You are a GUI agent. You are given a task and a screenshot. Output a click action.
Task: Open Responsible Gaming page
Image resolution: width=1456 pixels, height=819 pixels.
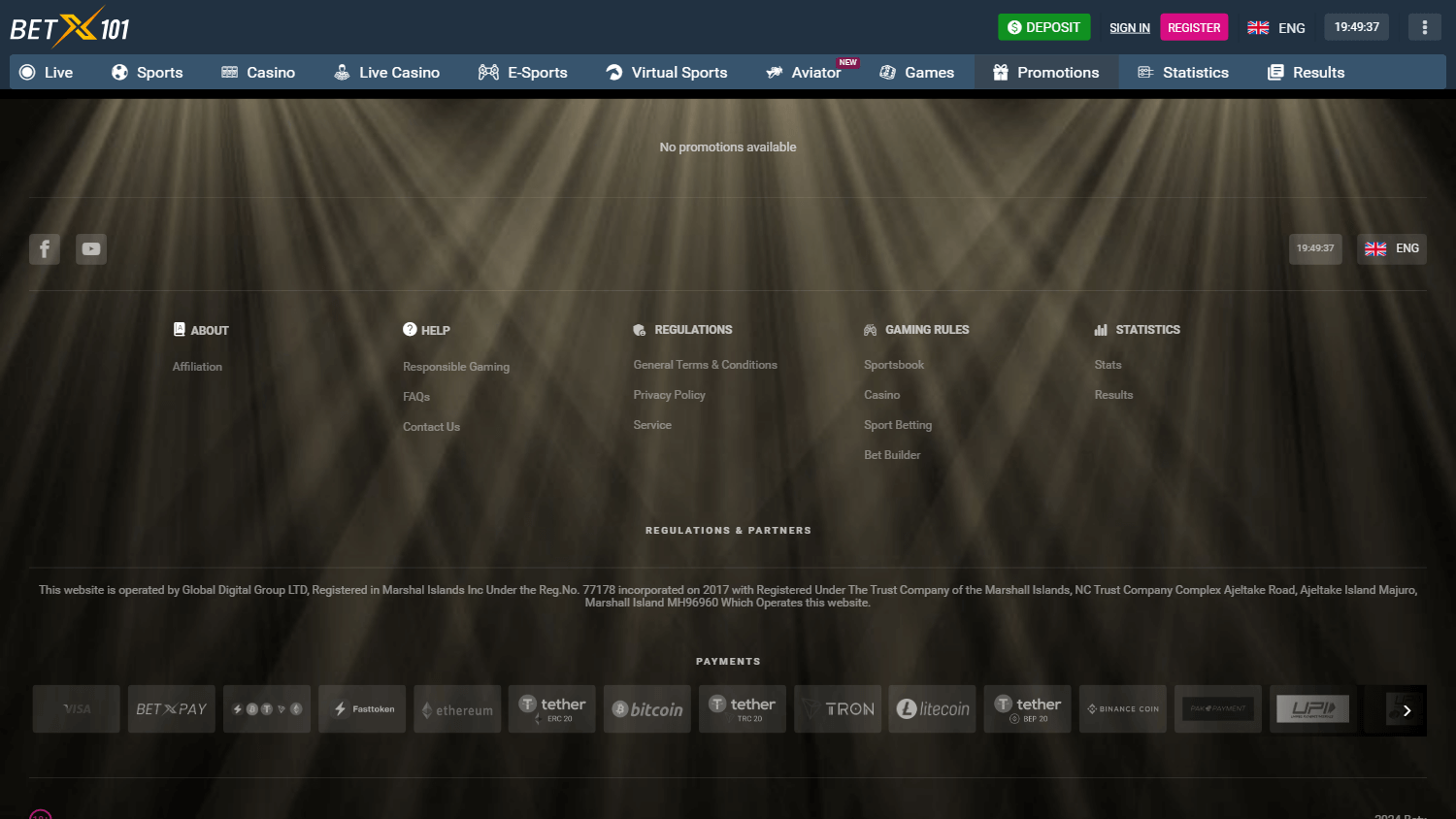pos(456,367)
